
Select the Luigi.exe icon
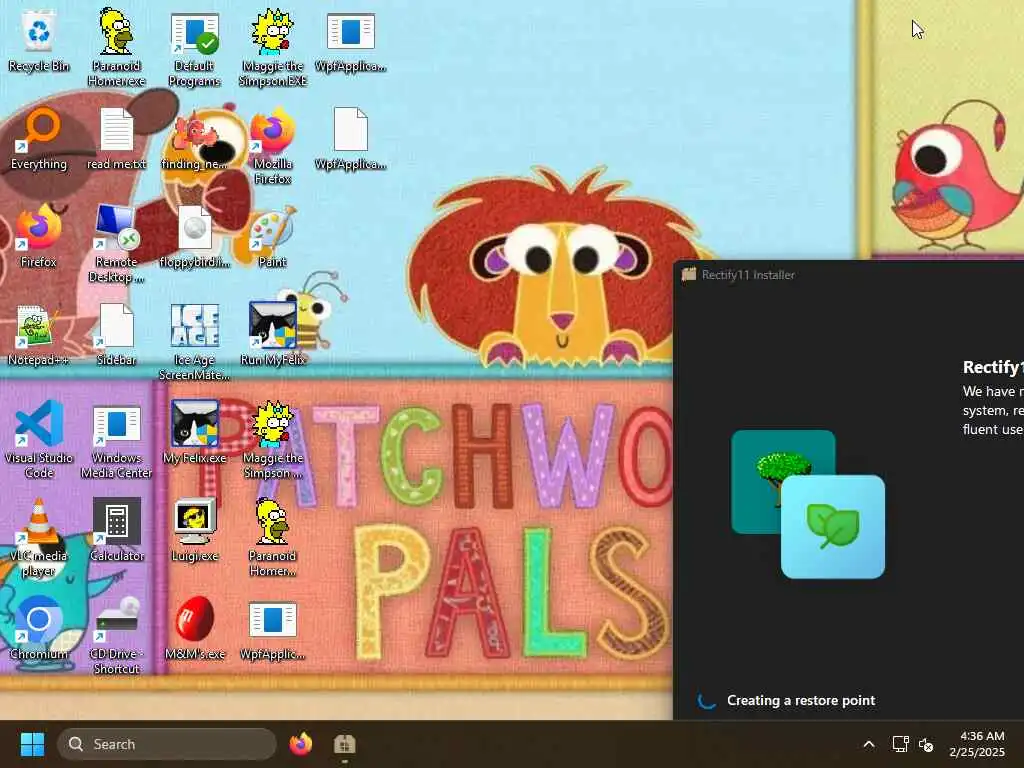pyautogui.click(x=194, y=530)
